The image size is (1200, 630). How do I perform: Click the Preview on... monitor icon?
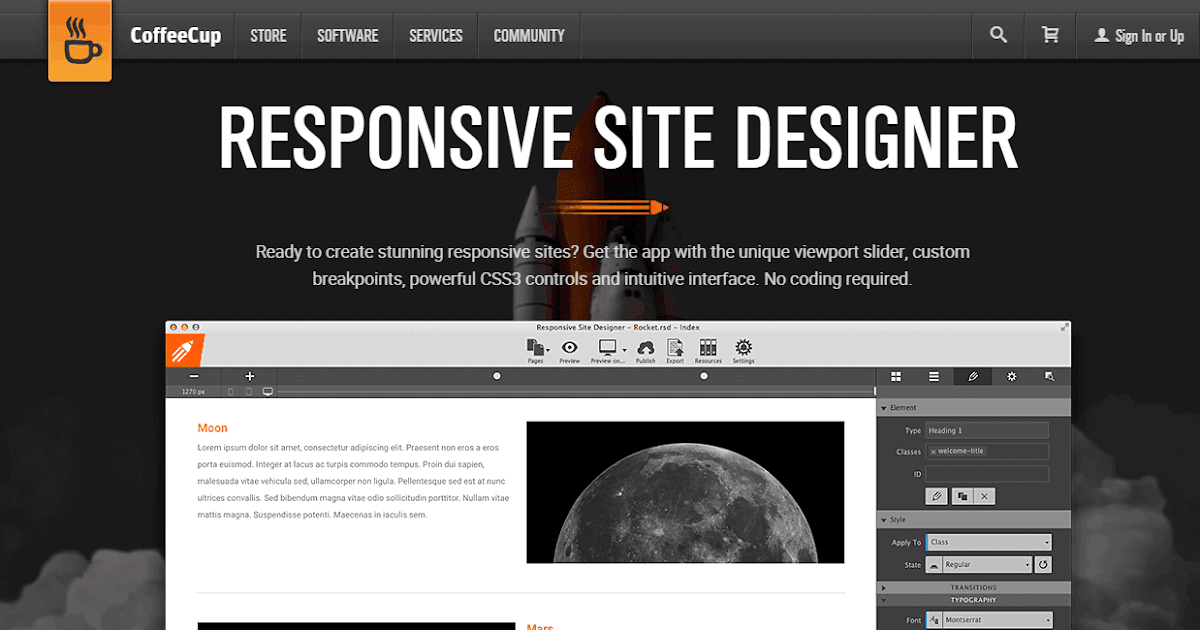pyautogui.click(x=607, y=348)
